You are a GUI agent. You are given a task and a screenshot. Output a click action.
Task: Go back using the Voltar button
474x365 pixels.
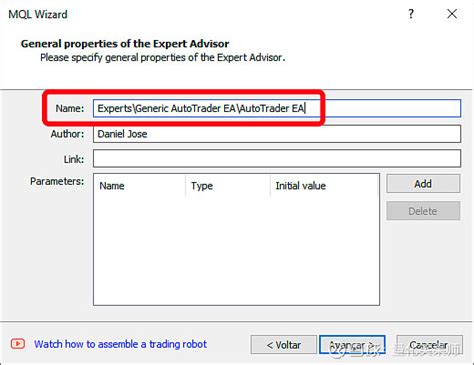pyautogui.click(x=284, y=345)
